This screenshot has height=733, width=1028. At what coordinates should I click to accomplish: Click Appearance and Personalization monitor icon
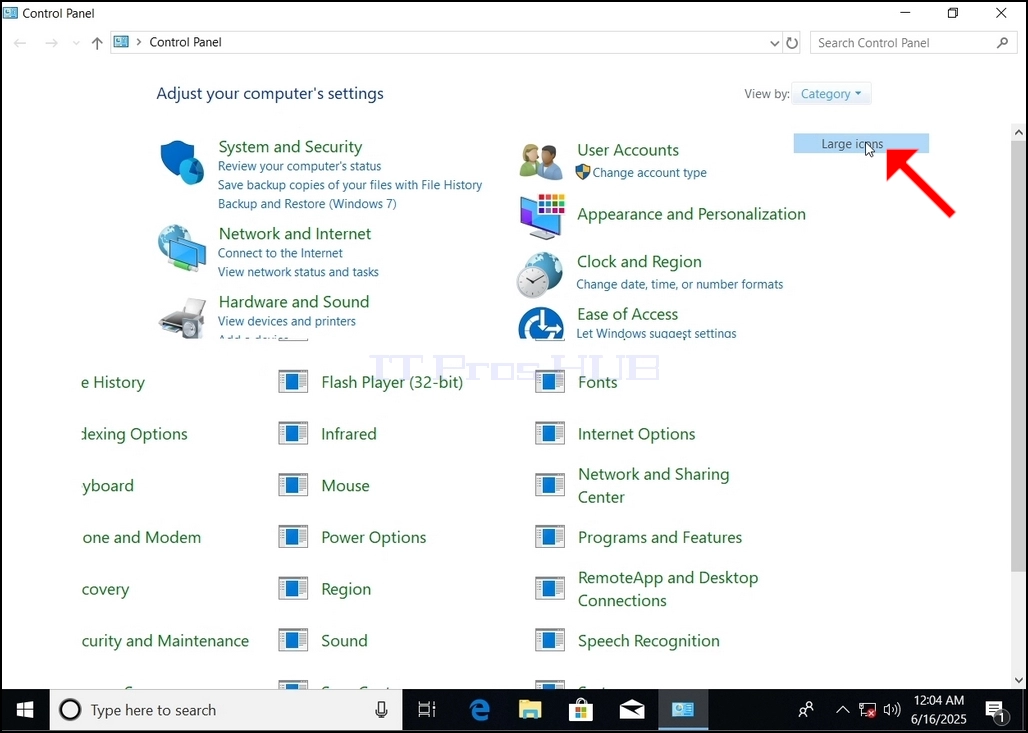[x=542, y=216]
